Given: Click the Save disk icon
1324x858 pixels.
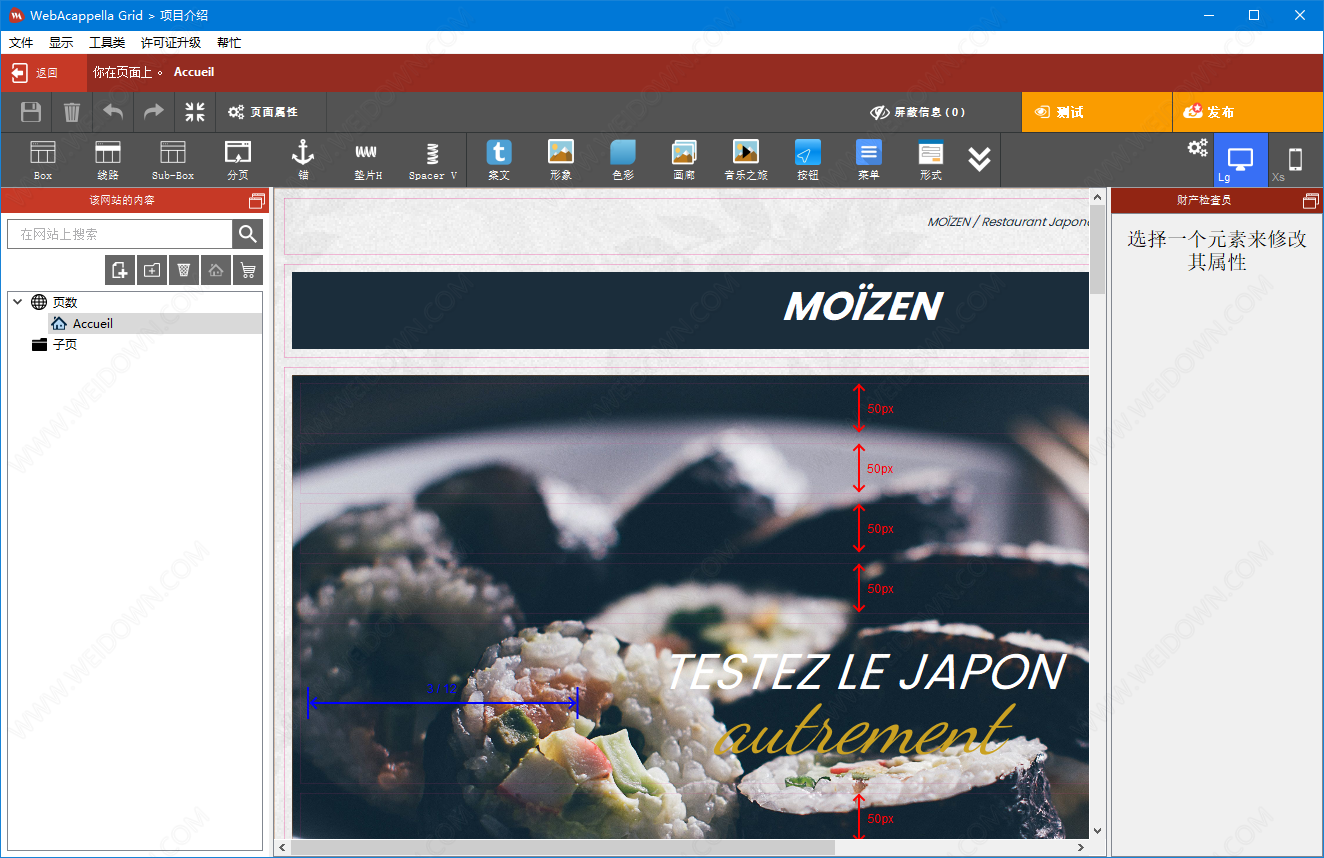Looking at the screenshot, I should tap(31, 112).
